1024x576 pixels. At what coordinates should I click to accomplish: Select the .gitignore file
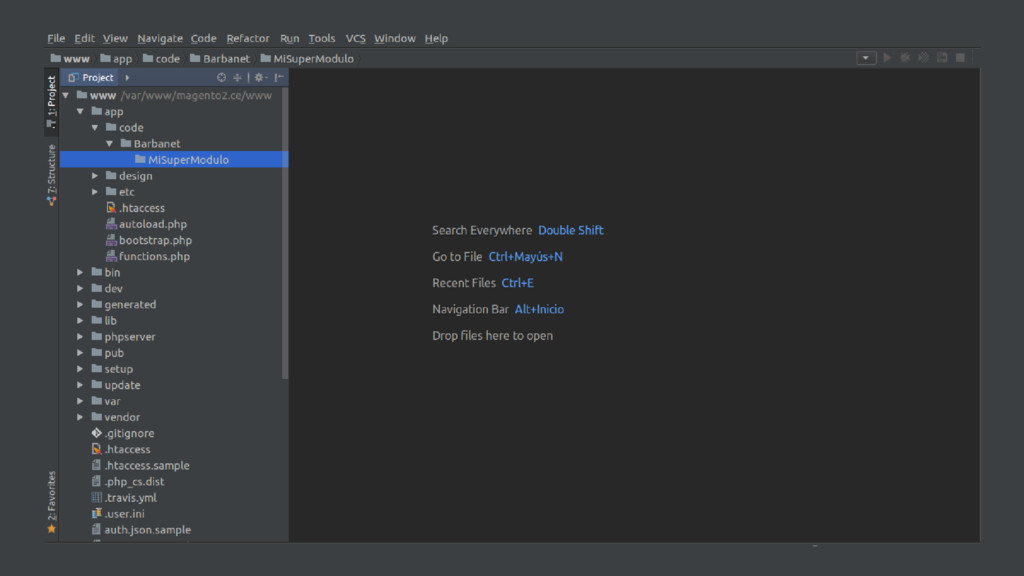[x=123, y=433]
